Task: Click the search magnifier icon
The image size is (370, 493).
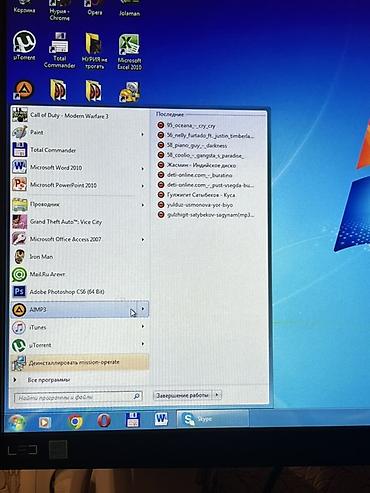Action: click(136, 396)
